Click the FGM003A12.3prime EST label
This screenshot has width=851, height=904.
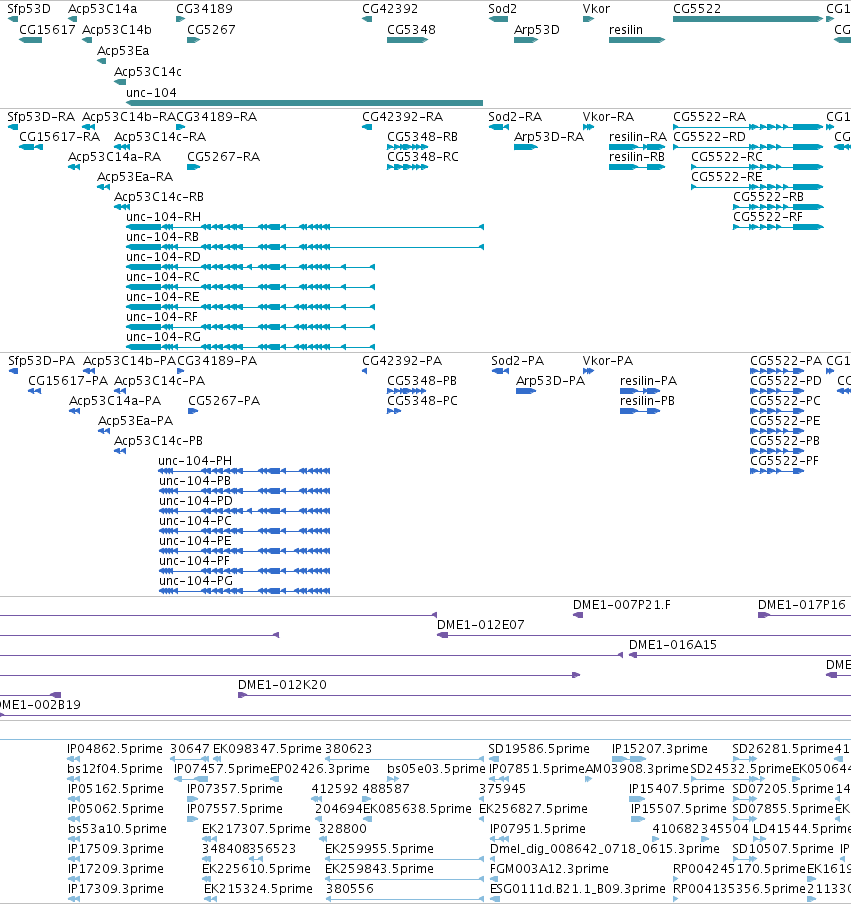click(549, 868)
